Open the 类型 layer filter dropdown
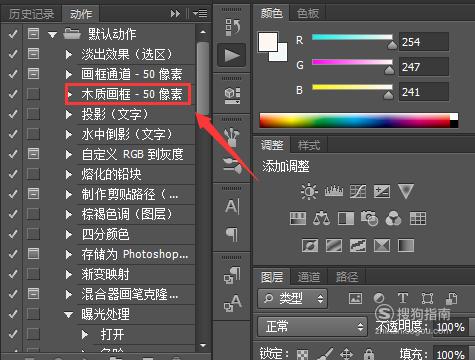 [292, 298]
